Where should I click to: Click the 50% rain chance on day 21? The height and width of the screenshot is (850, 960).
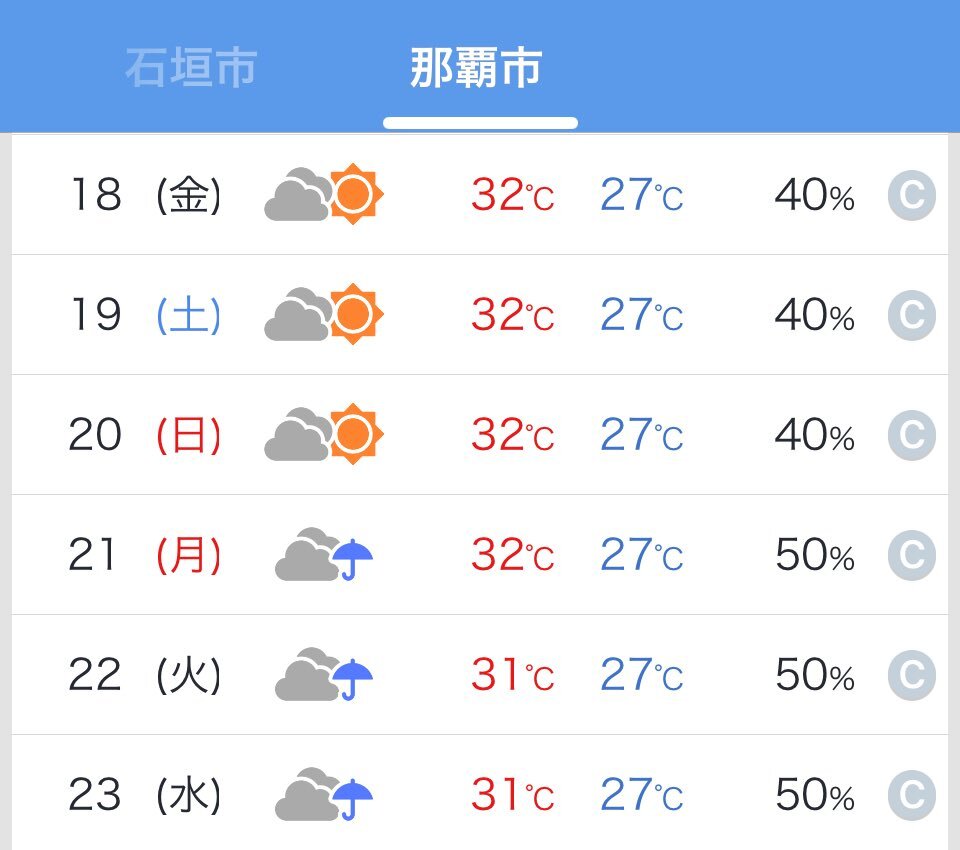[815, 555]
